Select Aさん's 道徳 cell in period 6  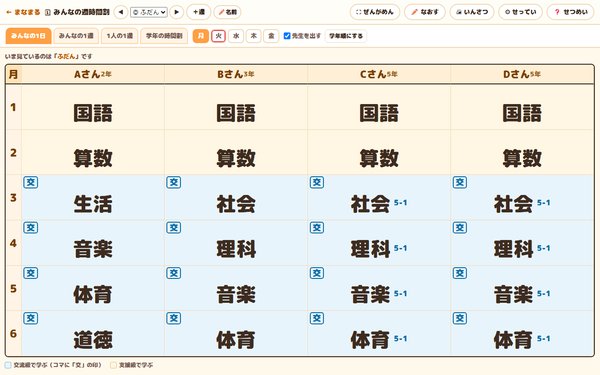93,333
